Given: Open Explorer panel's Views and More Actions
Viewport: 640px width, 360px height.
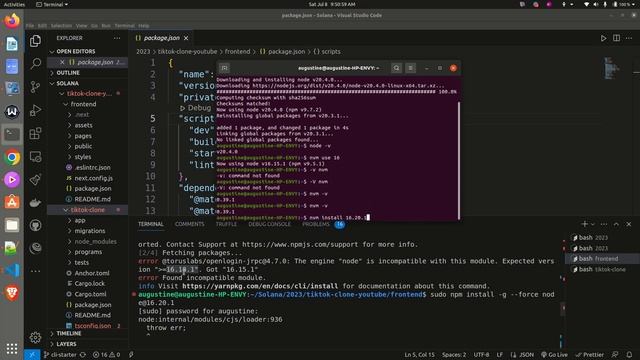Looking at the screenshot, I should 117,38.
